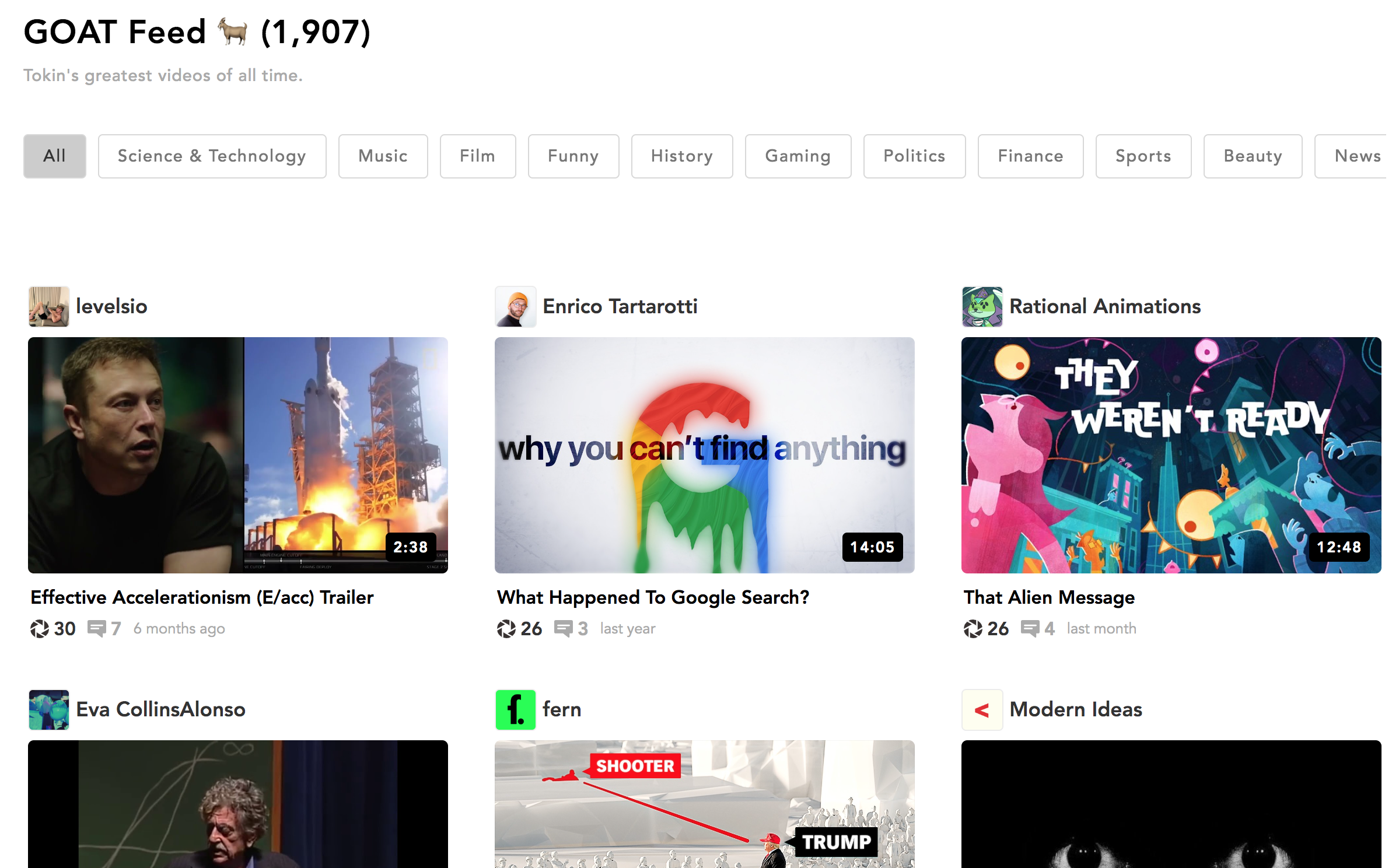Click the 14:05 duration badge
Screen dimensions: 1399x868
(x=872, y=547)
